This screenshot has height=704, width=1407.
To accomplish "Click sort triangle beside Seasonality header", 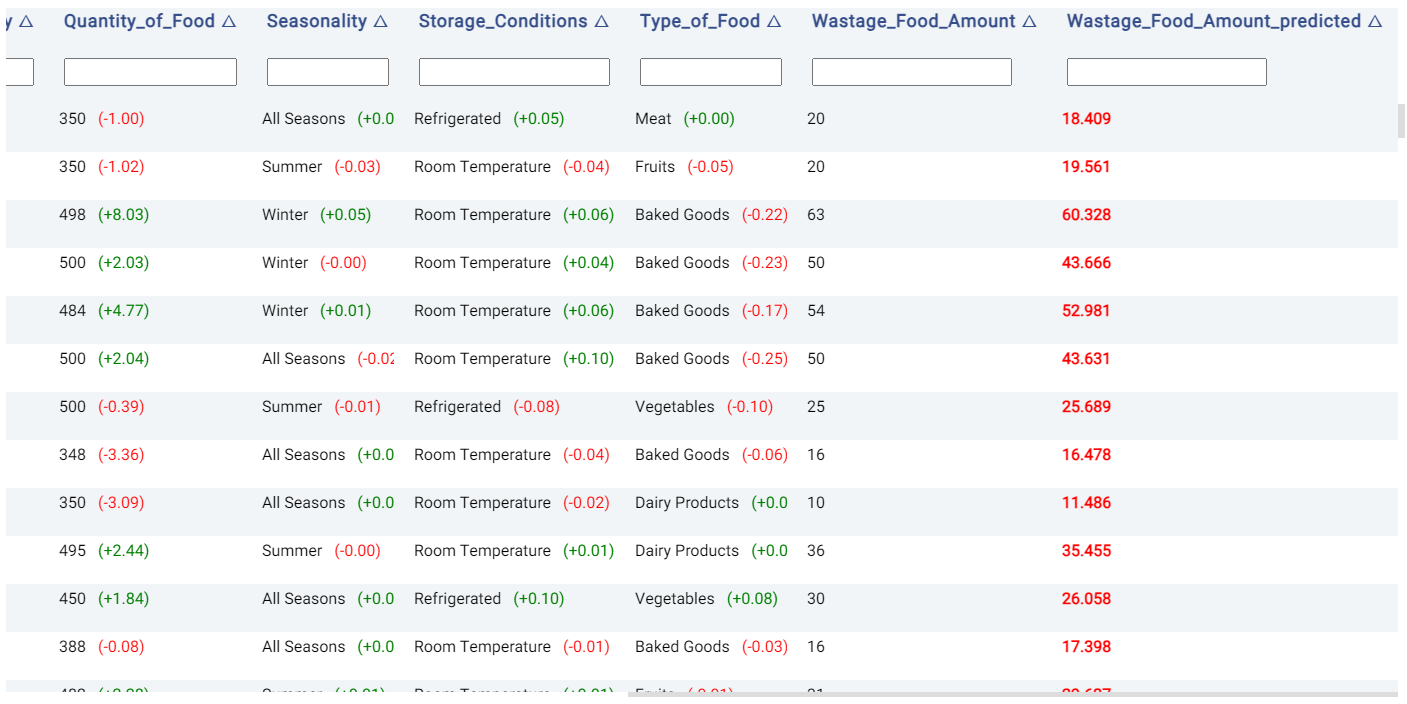I will tap(380, 21).
